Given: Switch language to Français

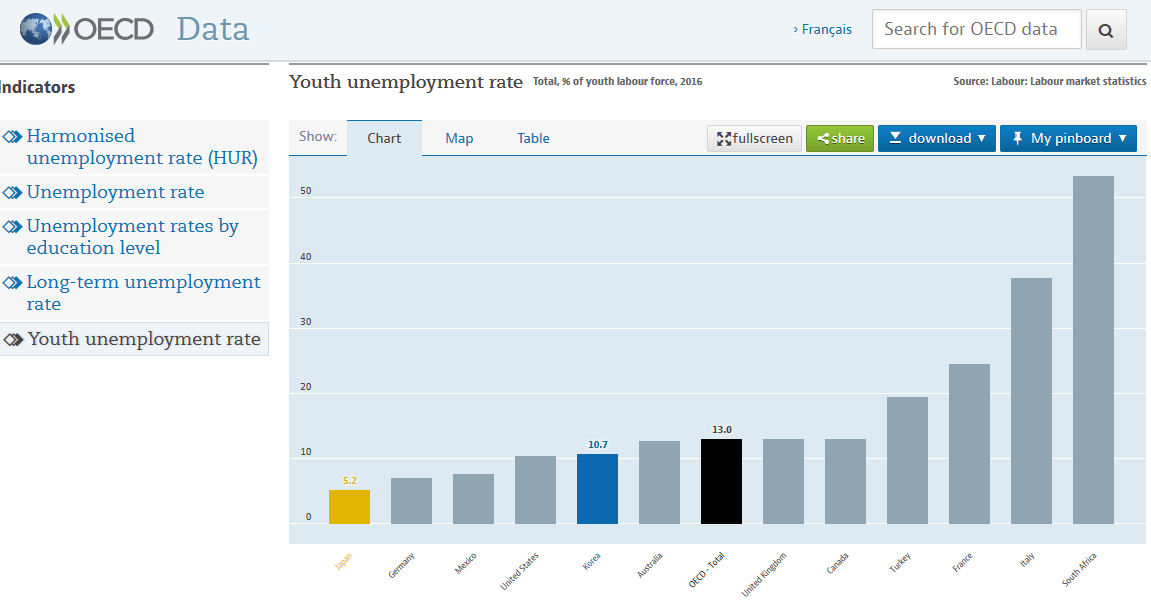Looking at the screenshot, I should coord(822,30).
